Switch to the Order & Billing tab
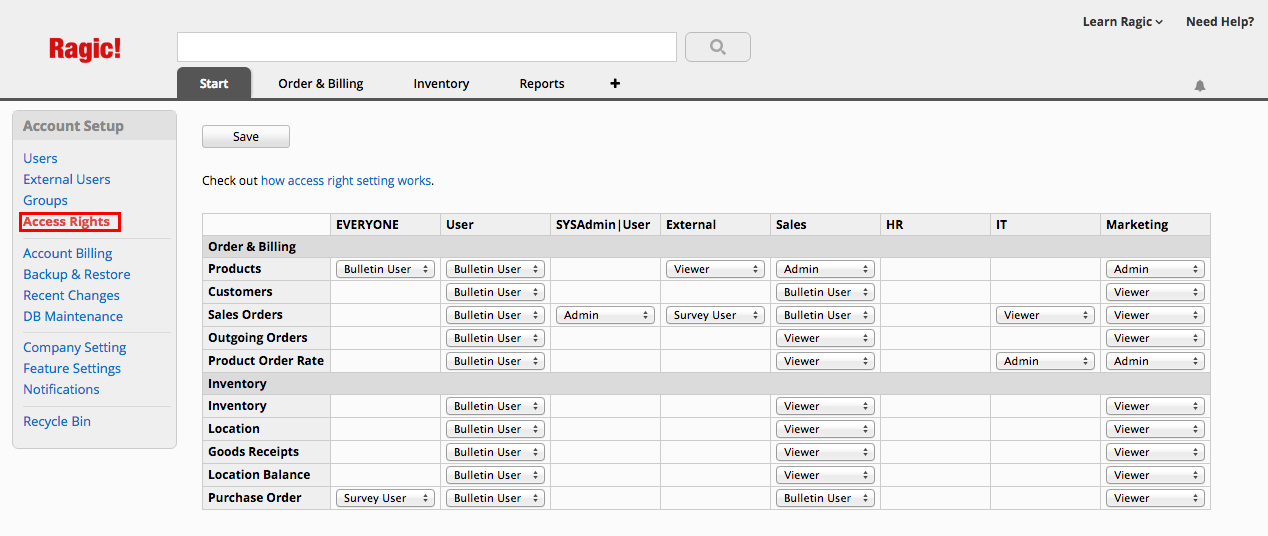This screenshot has width=1268, height=536. pos(320,84)
